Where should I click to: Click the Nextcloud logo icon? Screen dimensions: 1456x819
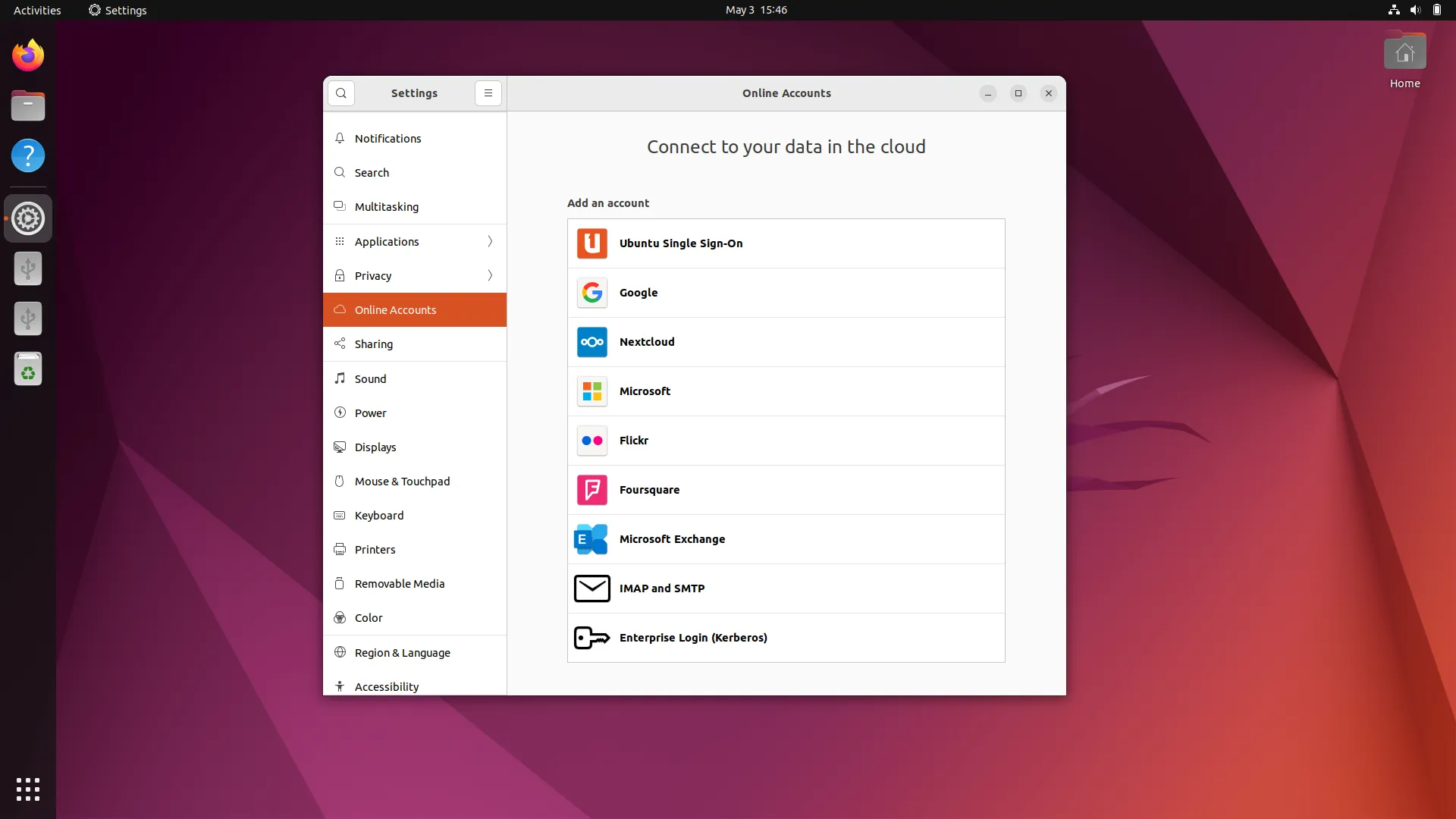591,342
